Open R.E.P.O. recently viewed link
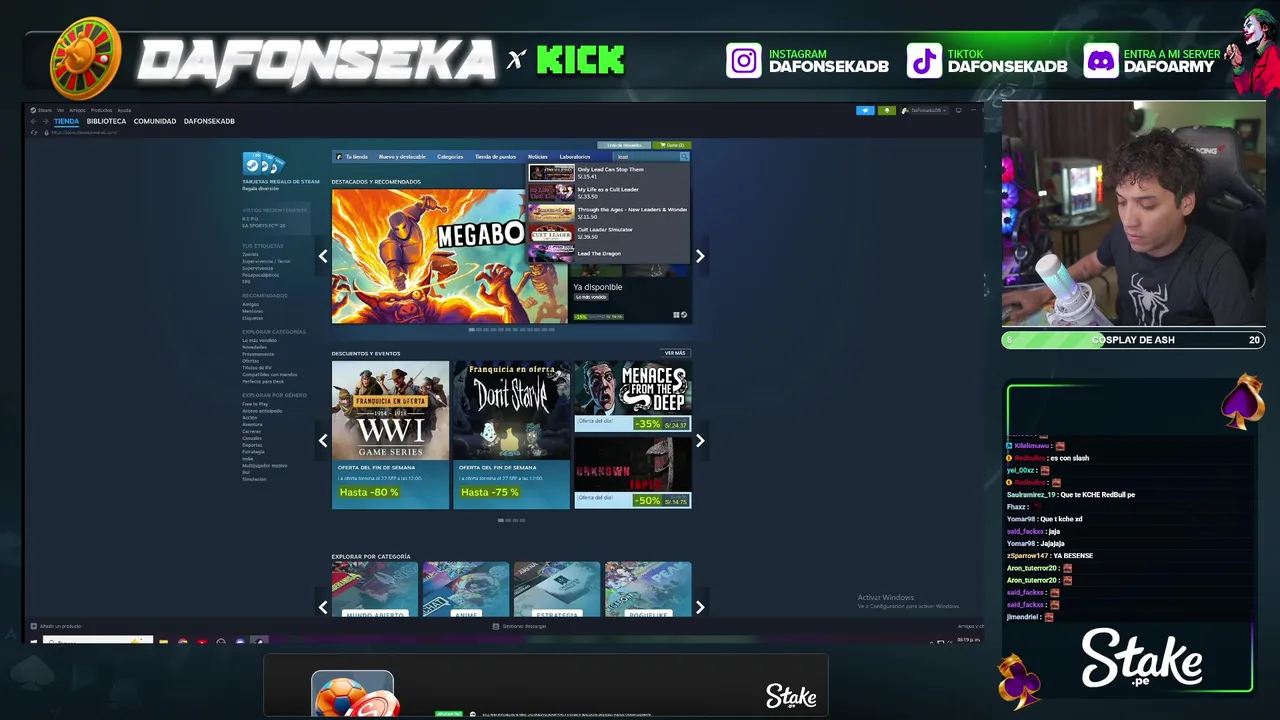 (250, 219)
